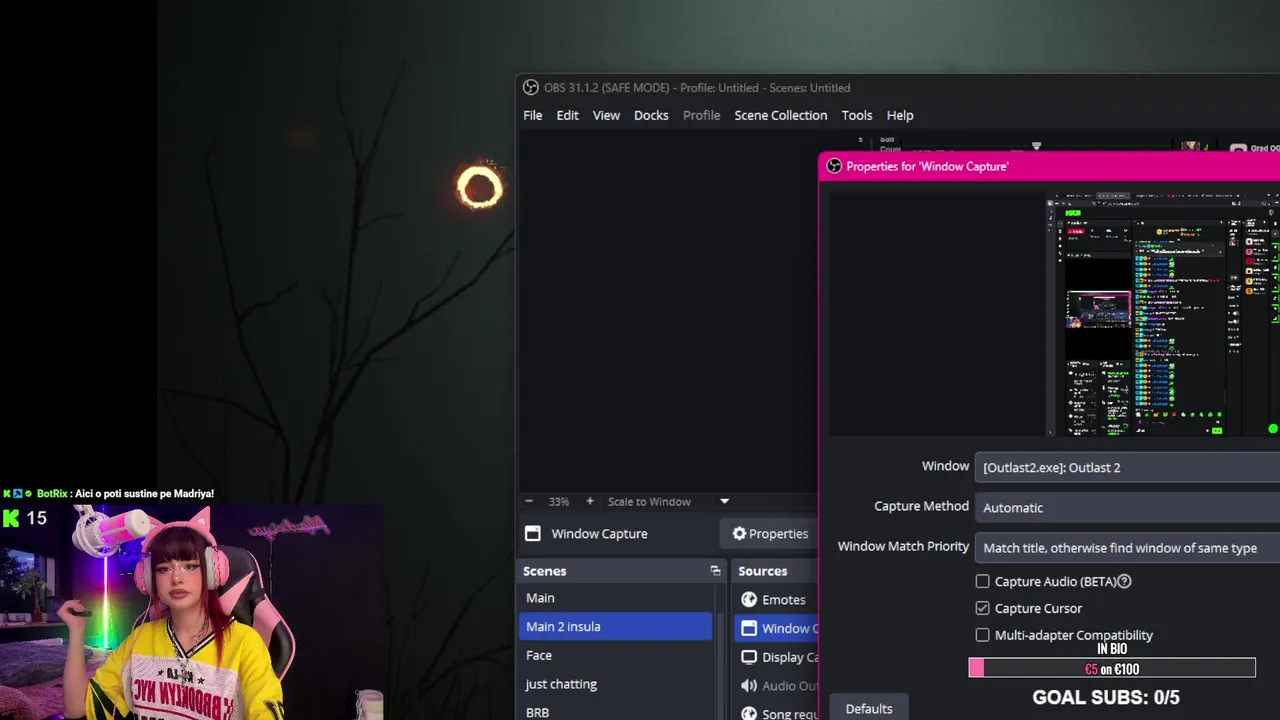Open the Tools menu
Viewport: 1280px width, 720px height.
click(857, 115)
